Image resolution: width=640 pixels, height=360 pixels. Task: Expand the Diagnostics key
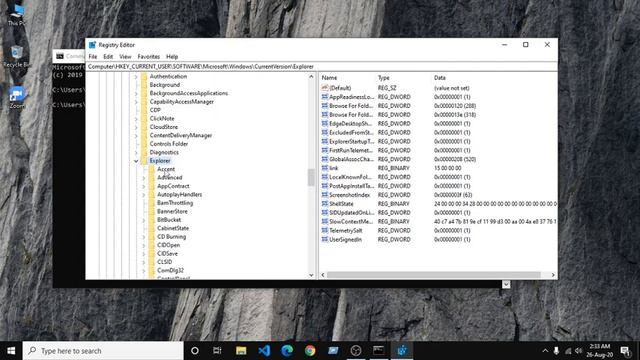pos(136,152)
